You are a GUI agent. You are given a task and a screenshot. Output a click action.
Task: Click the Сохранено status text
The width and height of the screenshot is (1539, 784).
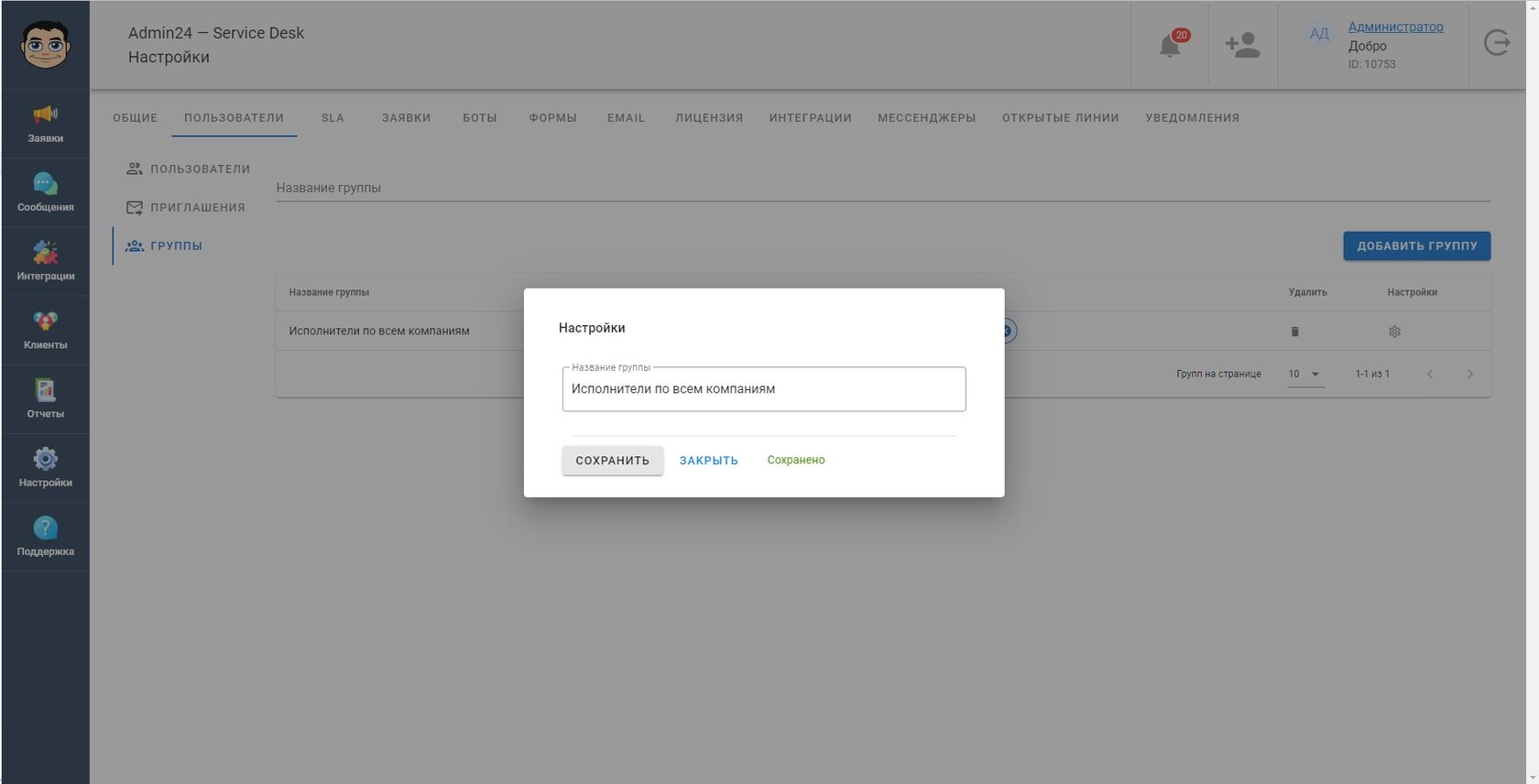795,460
